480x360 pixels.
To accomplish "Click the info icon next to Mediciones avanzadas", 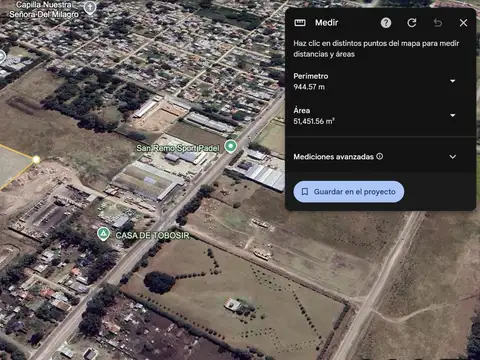I will coord(380,156).
